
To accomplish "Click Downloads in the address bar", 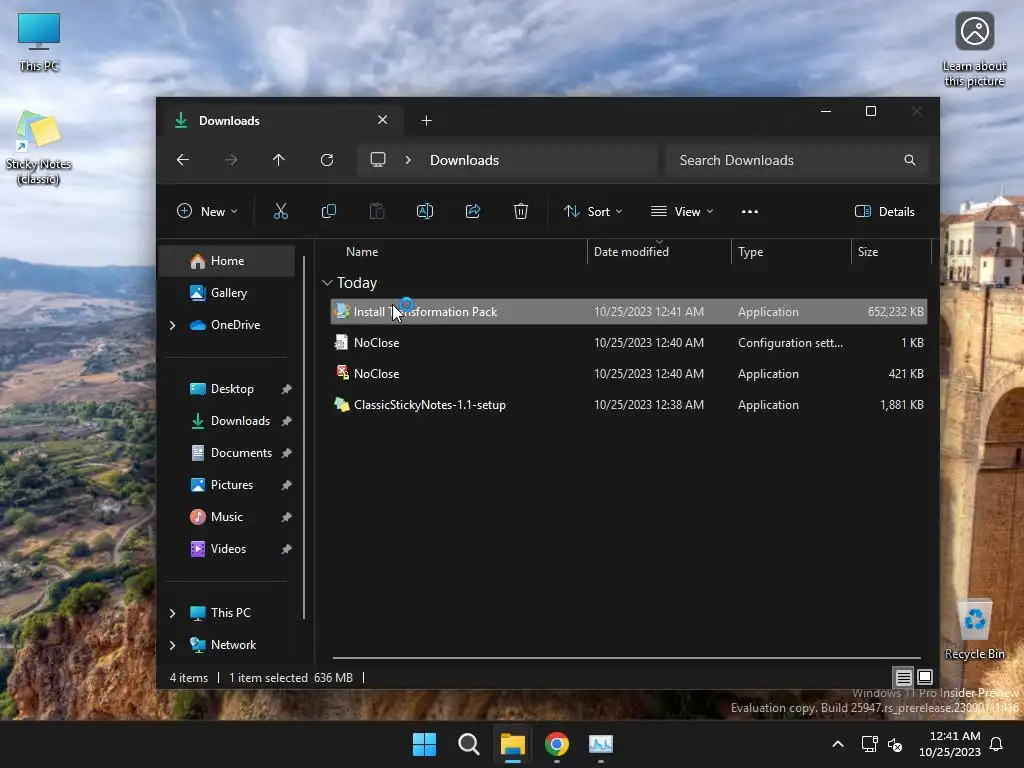I will tap(464, 160).
